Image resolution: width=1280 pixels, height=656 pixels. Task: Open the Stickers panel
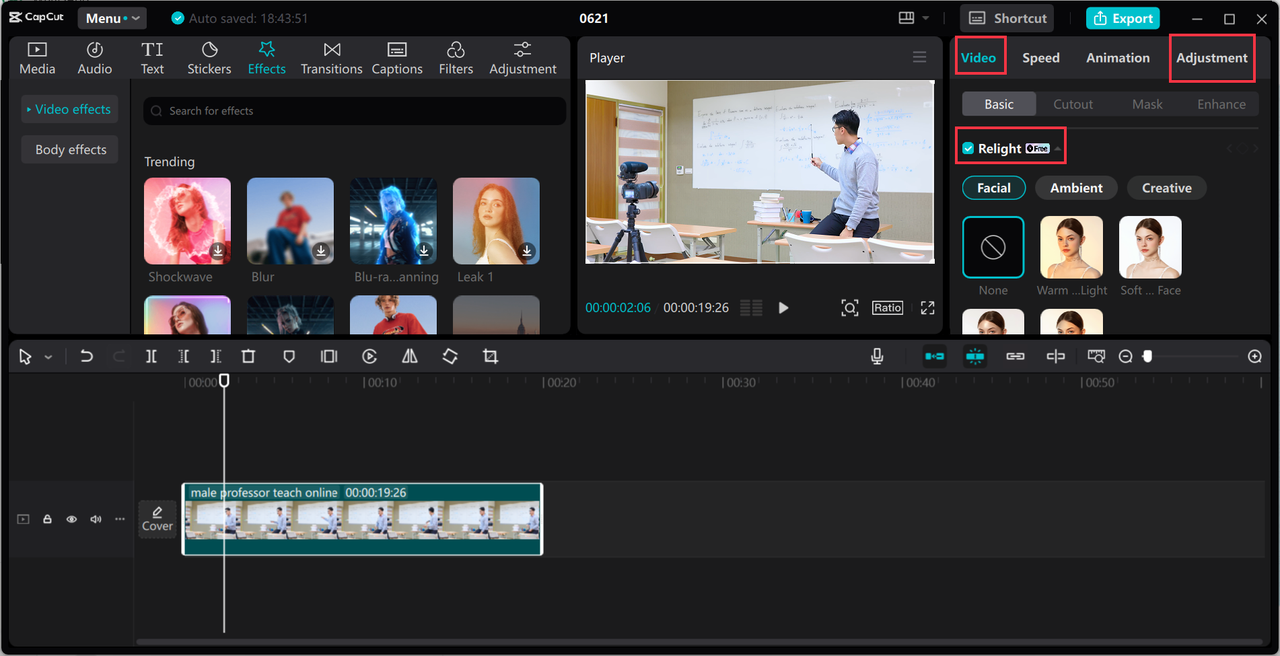coord(209,58)
